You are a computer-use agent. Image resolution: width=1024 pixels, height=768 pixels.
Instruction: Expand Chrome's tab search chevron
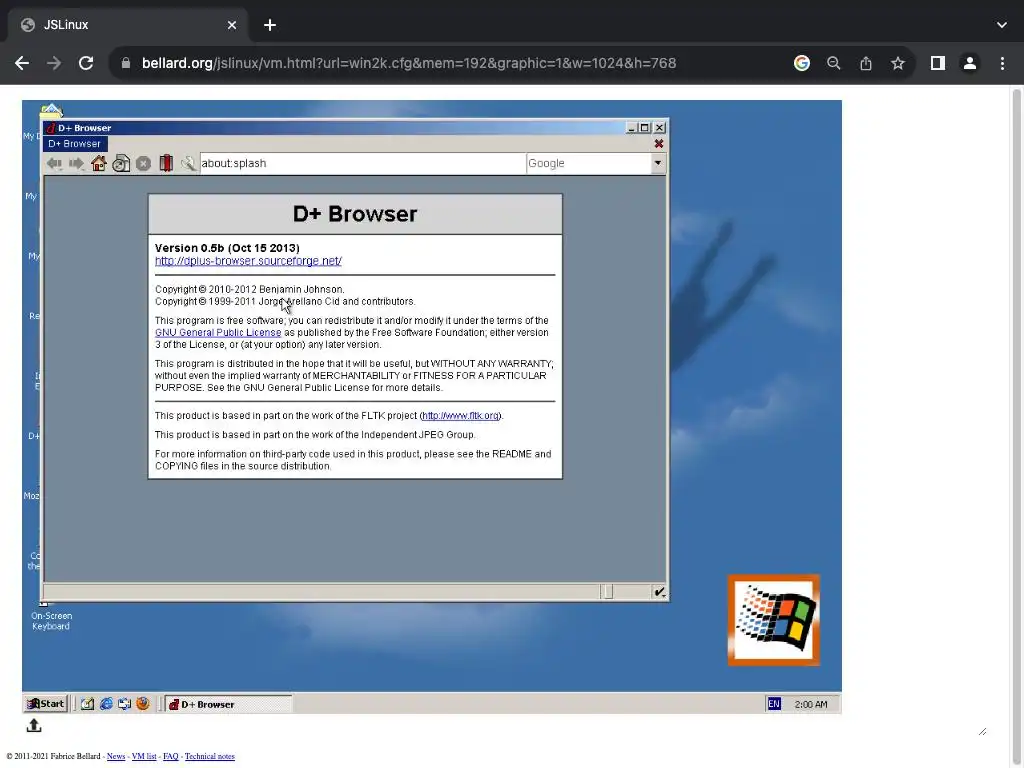(x=1002, y=25)
